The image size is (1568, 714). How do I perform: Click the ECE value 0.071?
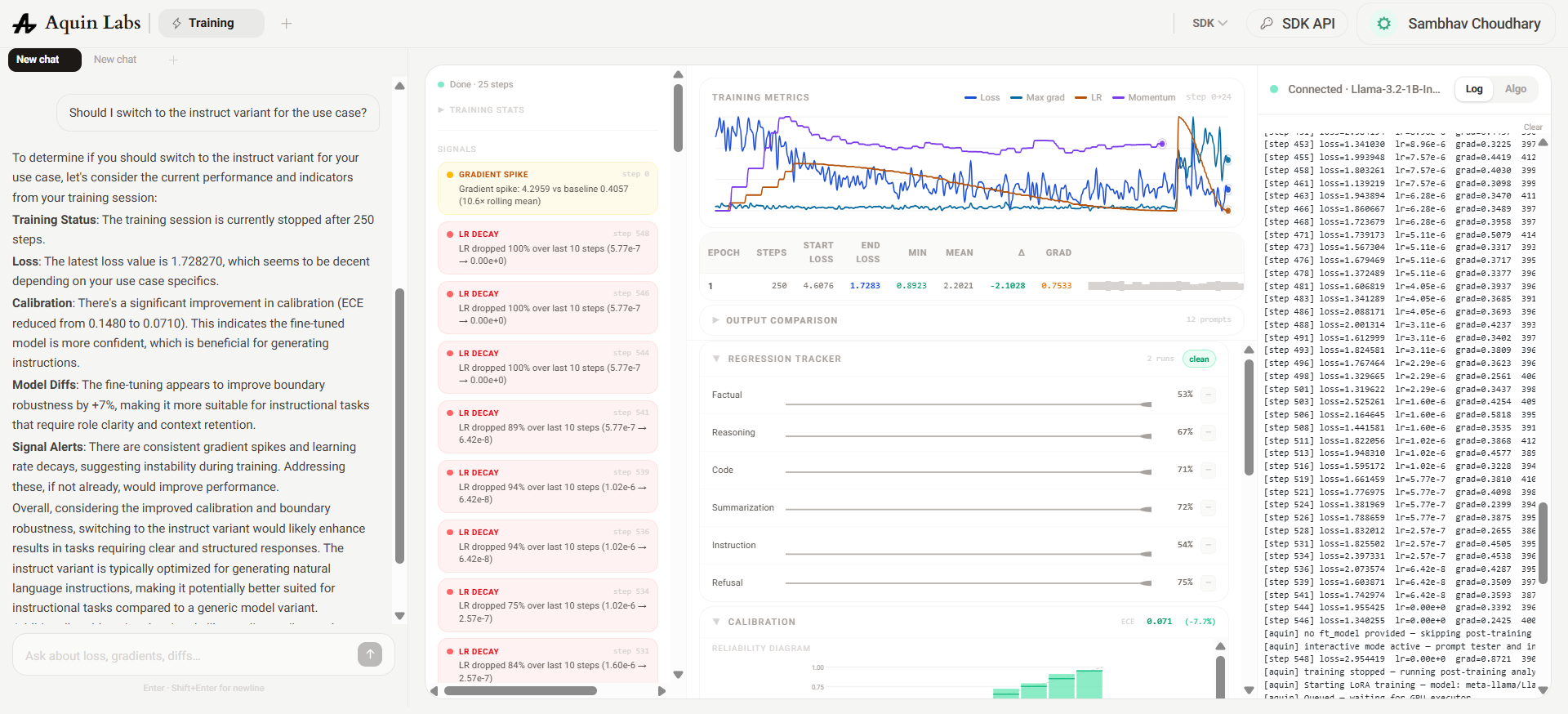[x=1159, y=622]
